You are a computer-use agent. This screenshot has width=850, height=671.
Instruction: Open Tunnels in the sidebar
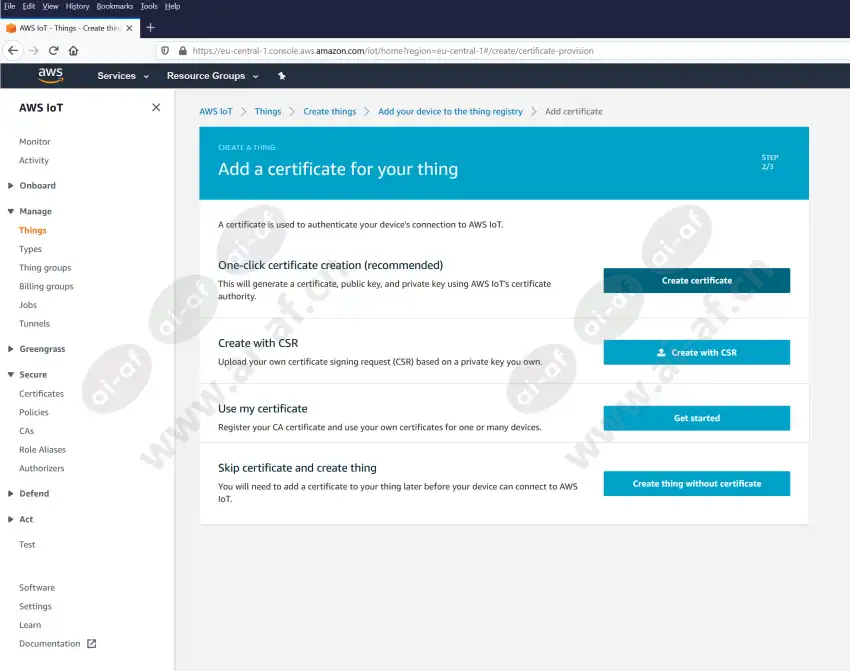34,324
